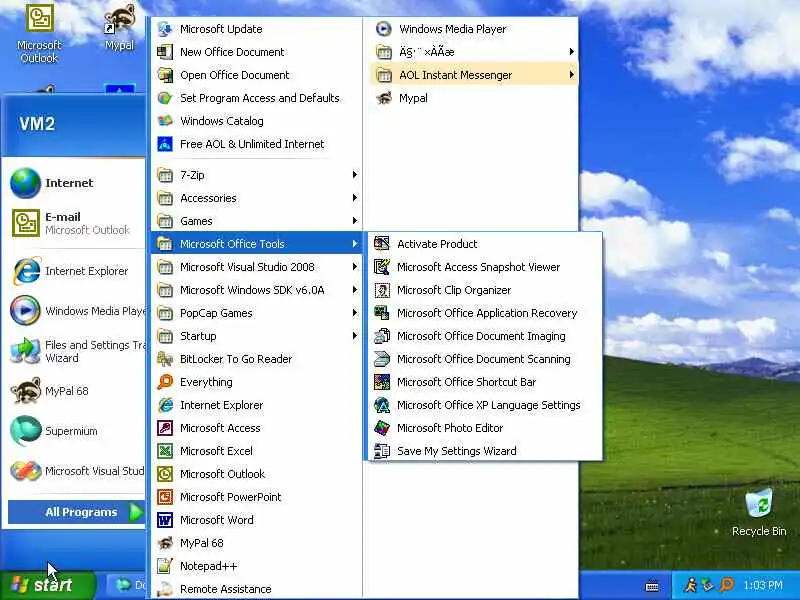Click the Microsoft Office Document Imaging icon
The width and height of the screenshot is (800, 600).
(382, 336)
